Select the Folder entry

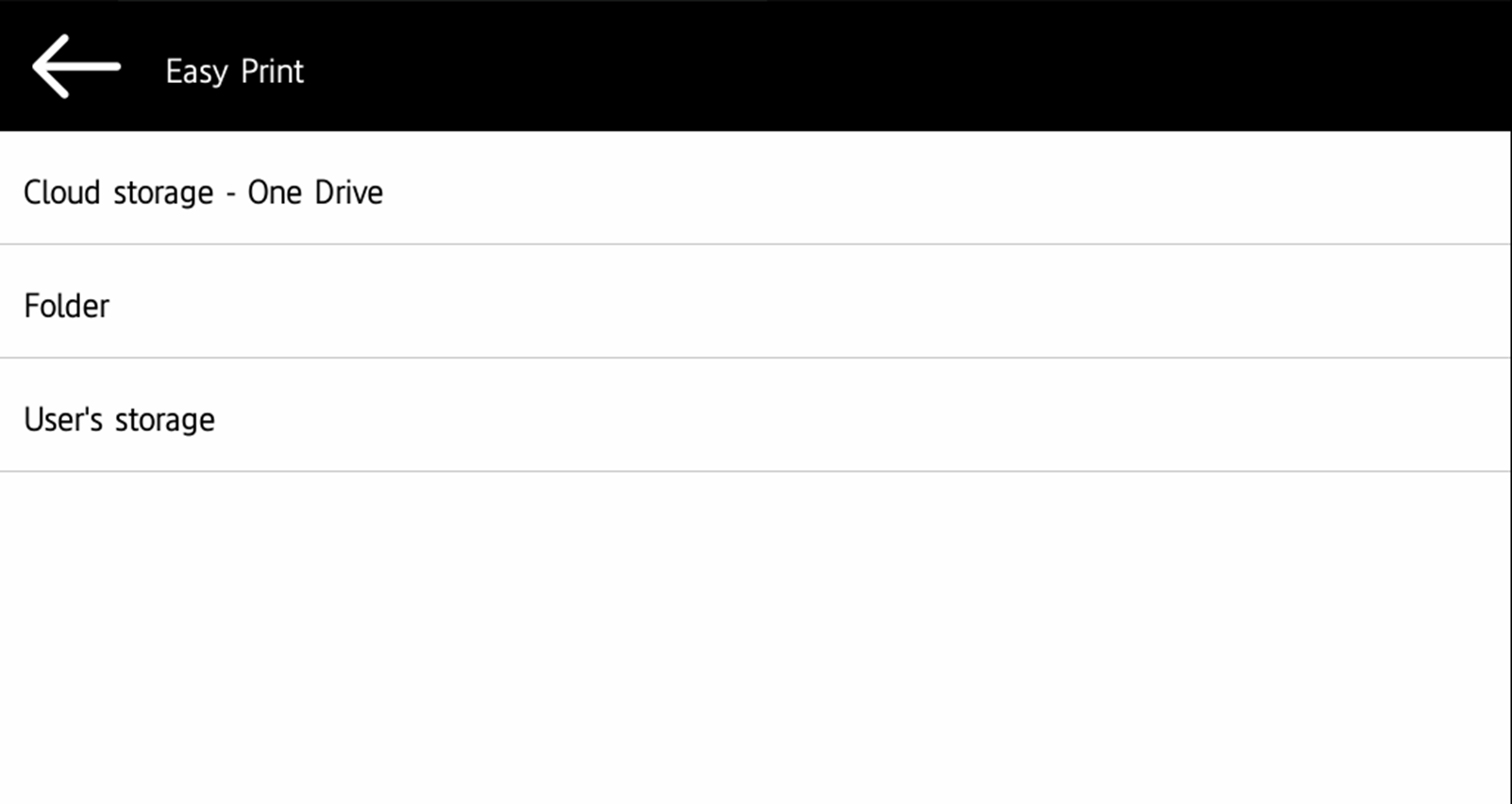click(x=66, y=306)
